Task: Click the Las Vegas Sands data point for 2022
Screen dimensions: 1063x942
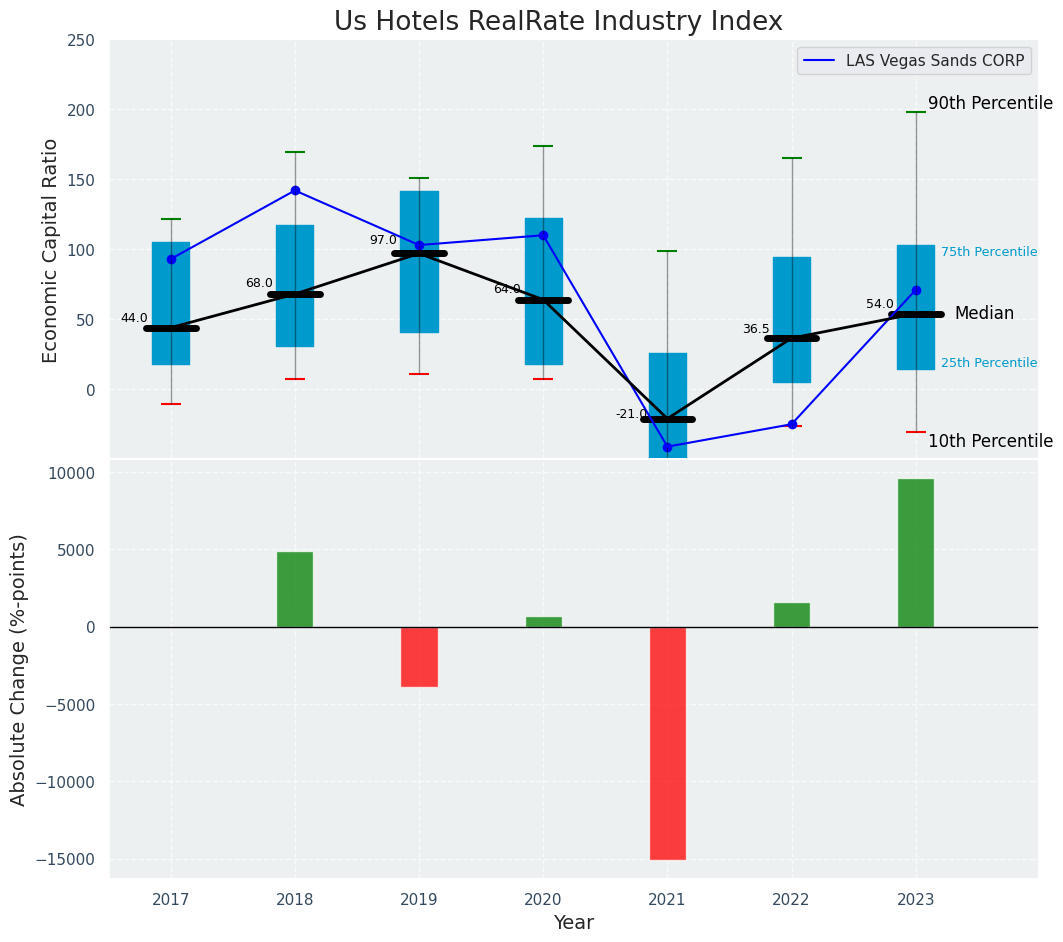Action: point(792,425)
